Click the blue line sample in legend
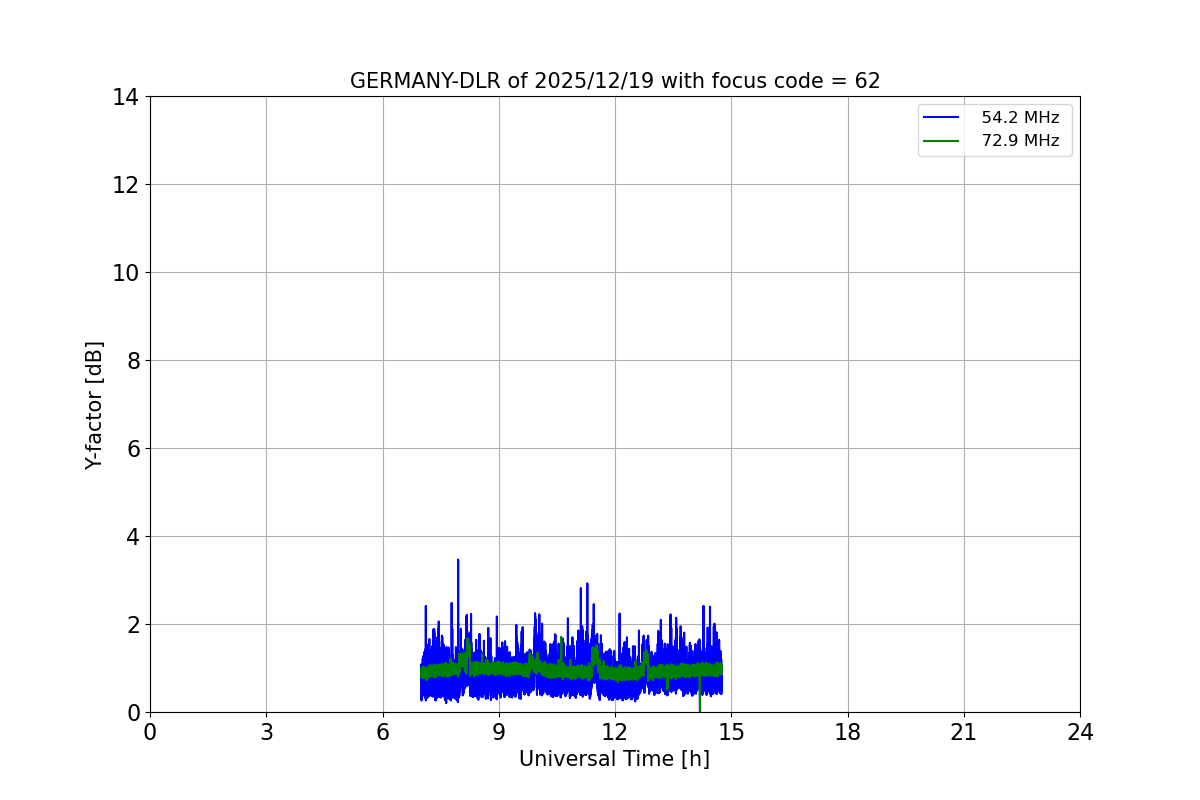The height and width of the screenshot is (800, 1200). point(941,118)
